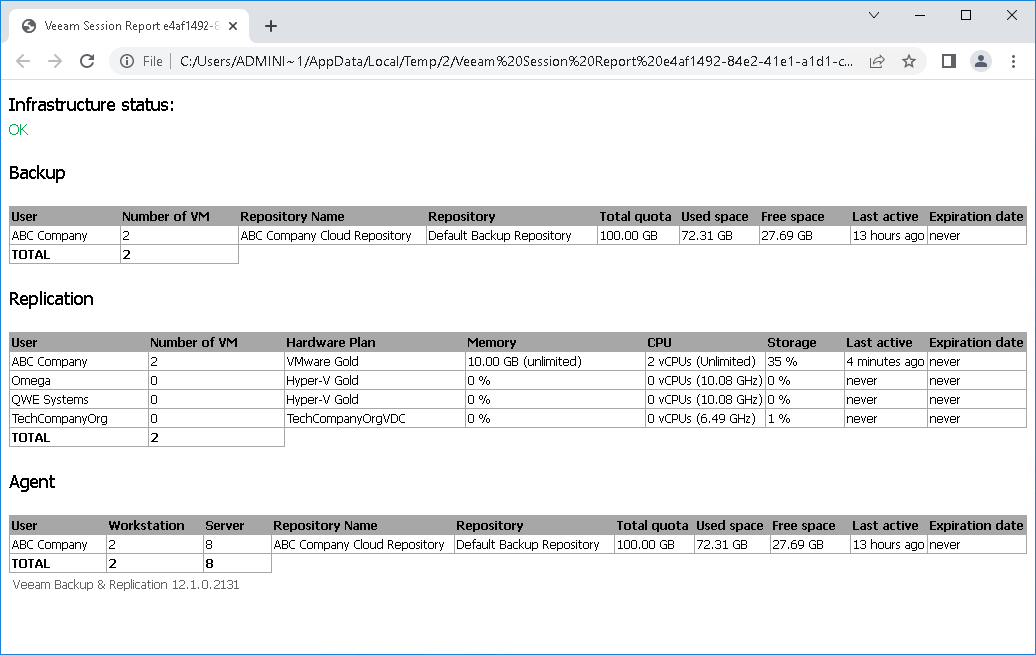This screenshot has width=1036, height=655.
Task: Click the share page icon
Action: pos(877,61)
